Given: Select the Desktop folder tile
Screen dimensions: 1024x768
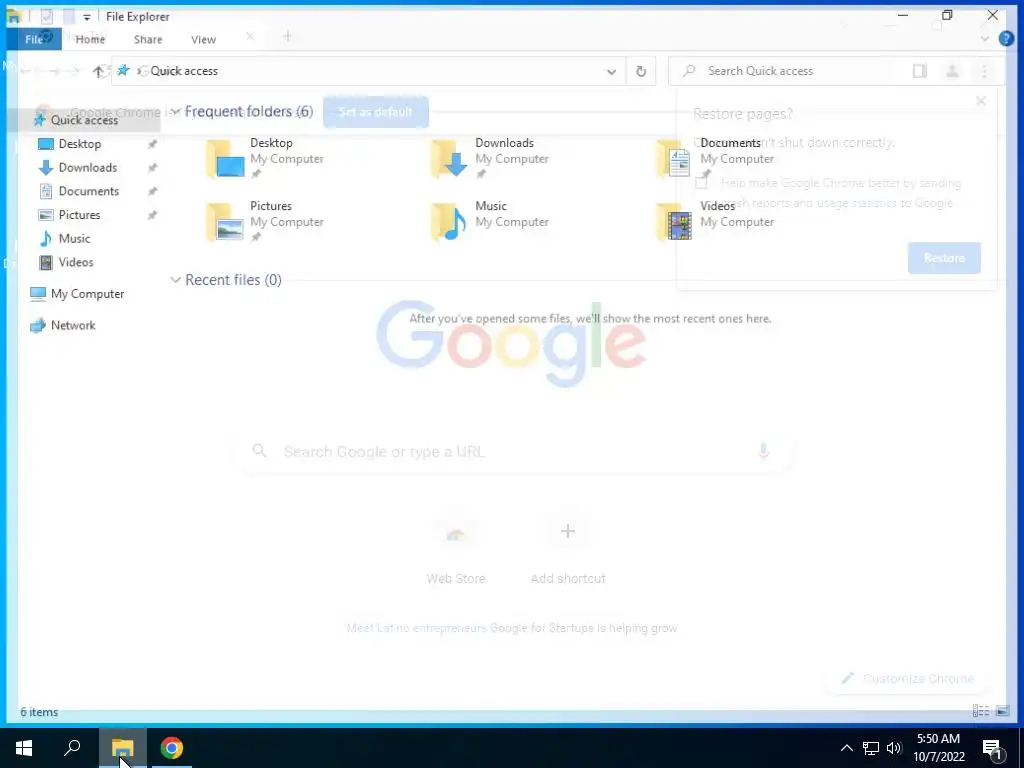Looking at the screenshot, I should click(x=265, y=159).
